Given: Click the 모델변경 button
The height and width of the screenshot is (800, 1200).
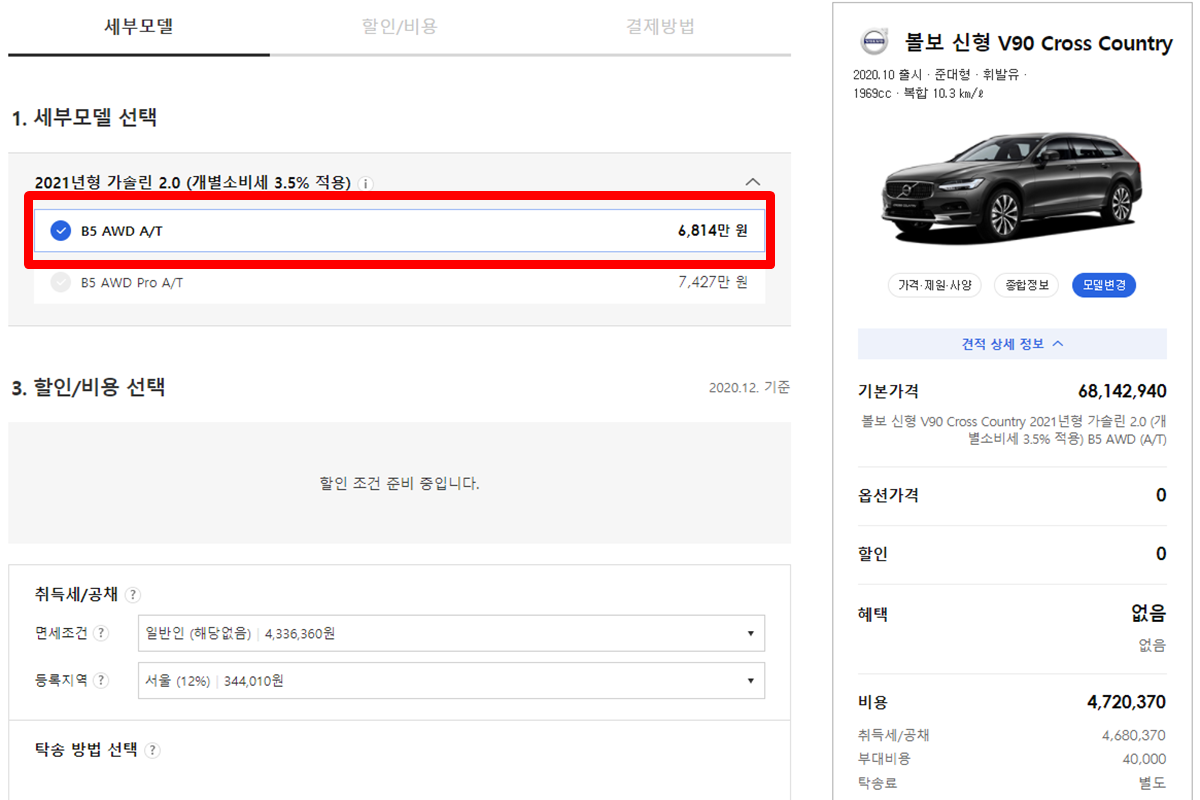Looking at the screenshot, I should [x=1104, y=285].
